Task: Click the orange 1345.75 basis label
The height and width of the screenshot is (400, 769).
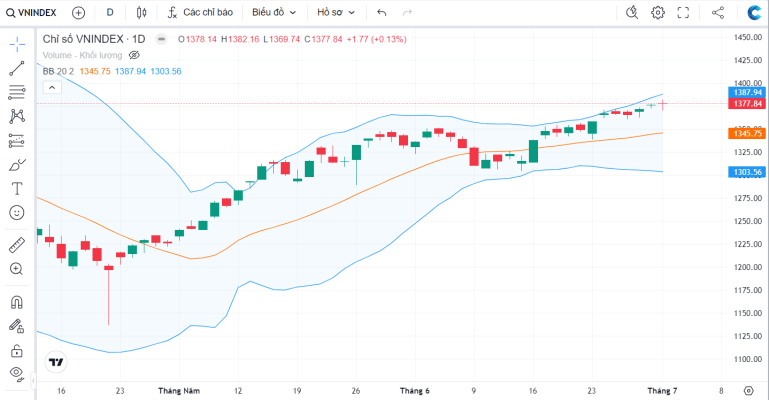Action: [747, 133]
